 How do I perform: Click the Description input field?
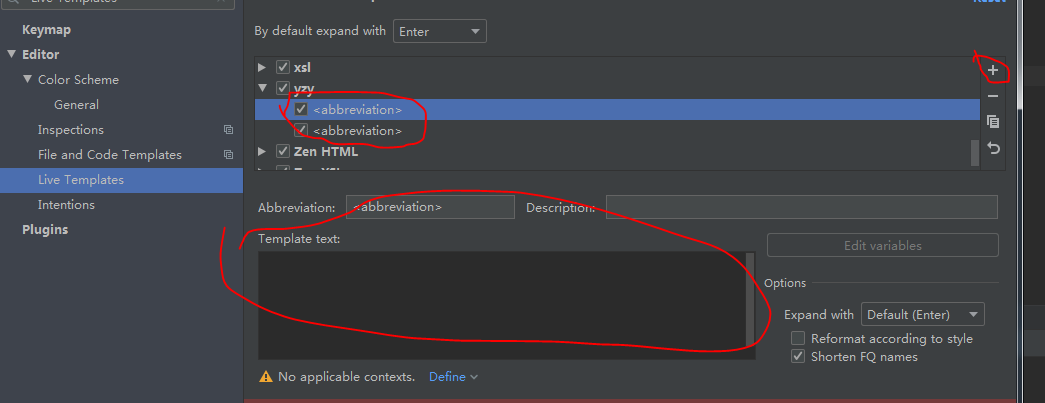pos(802,207)
